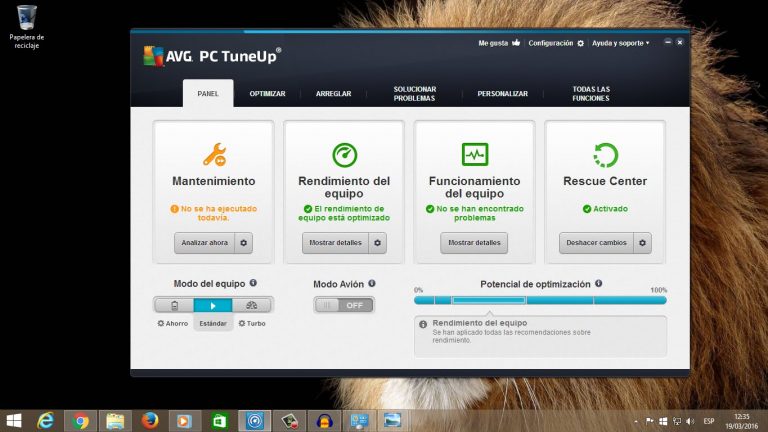Viewport: 768px width, 432px height.
Task: Click Mostrar detalles under Rendimiento del equipo
Action: pyautogui.click(x=336, y=243)
